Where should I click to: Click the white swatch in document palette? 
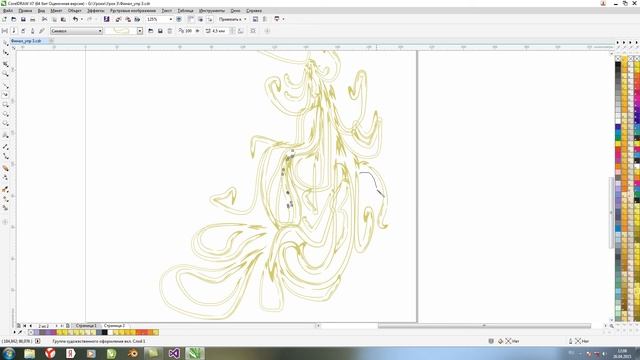(110, 332)
